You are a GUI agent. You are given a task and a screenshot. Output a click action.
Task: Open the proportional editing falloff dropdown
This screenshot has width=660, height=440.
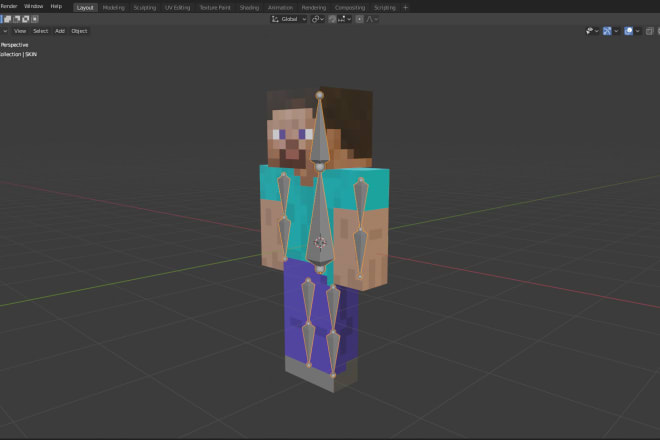coord(372,19)
